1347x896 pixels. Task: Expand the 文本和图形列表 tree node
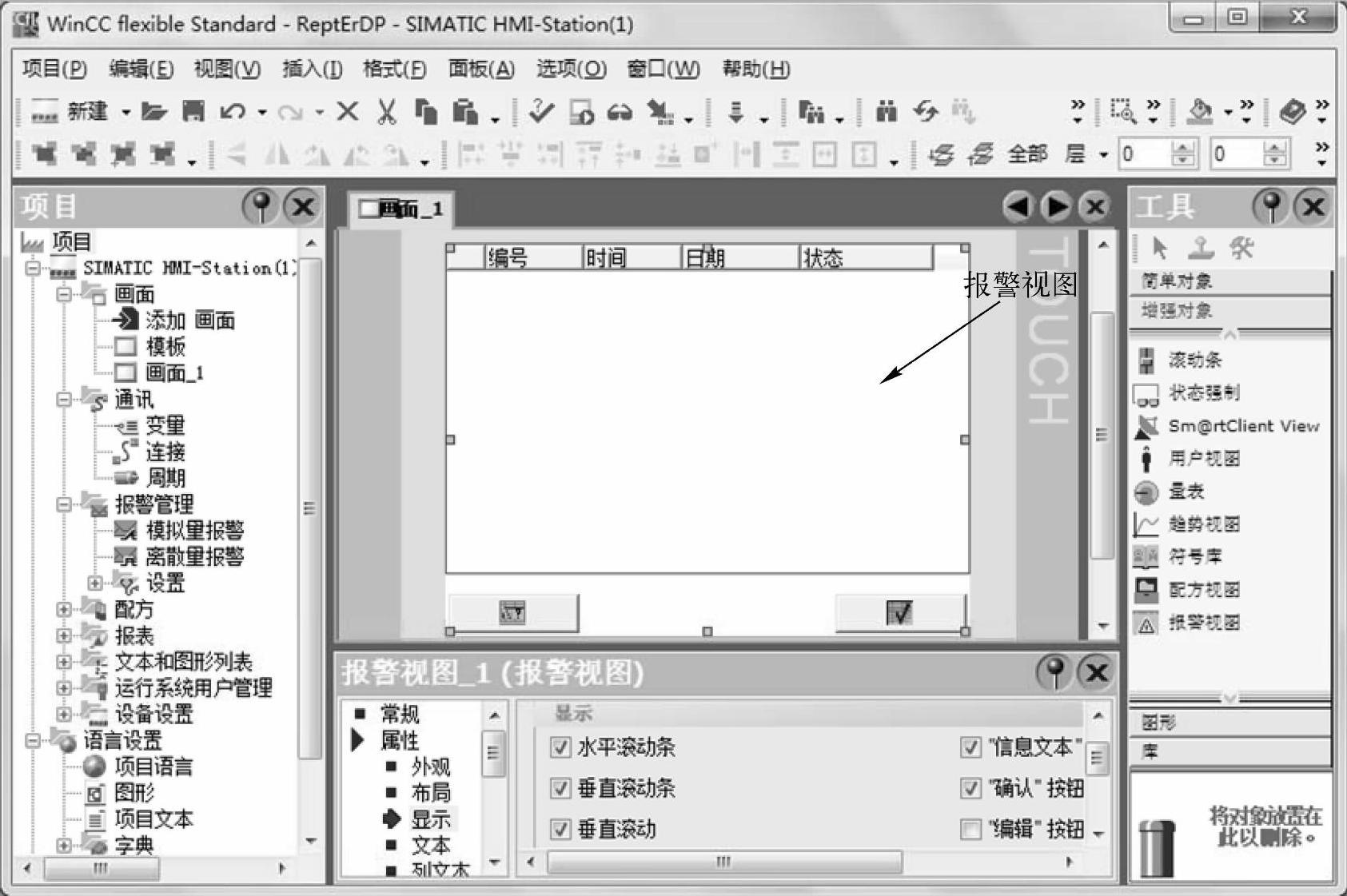(64, 662)
